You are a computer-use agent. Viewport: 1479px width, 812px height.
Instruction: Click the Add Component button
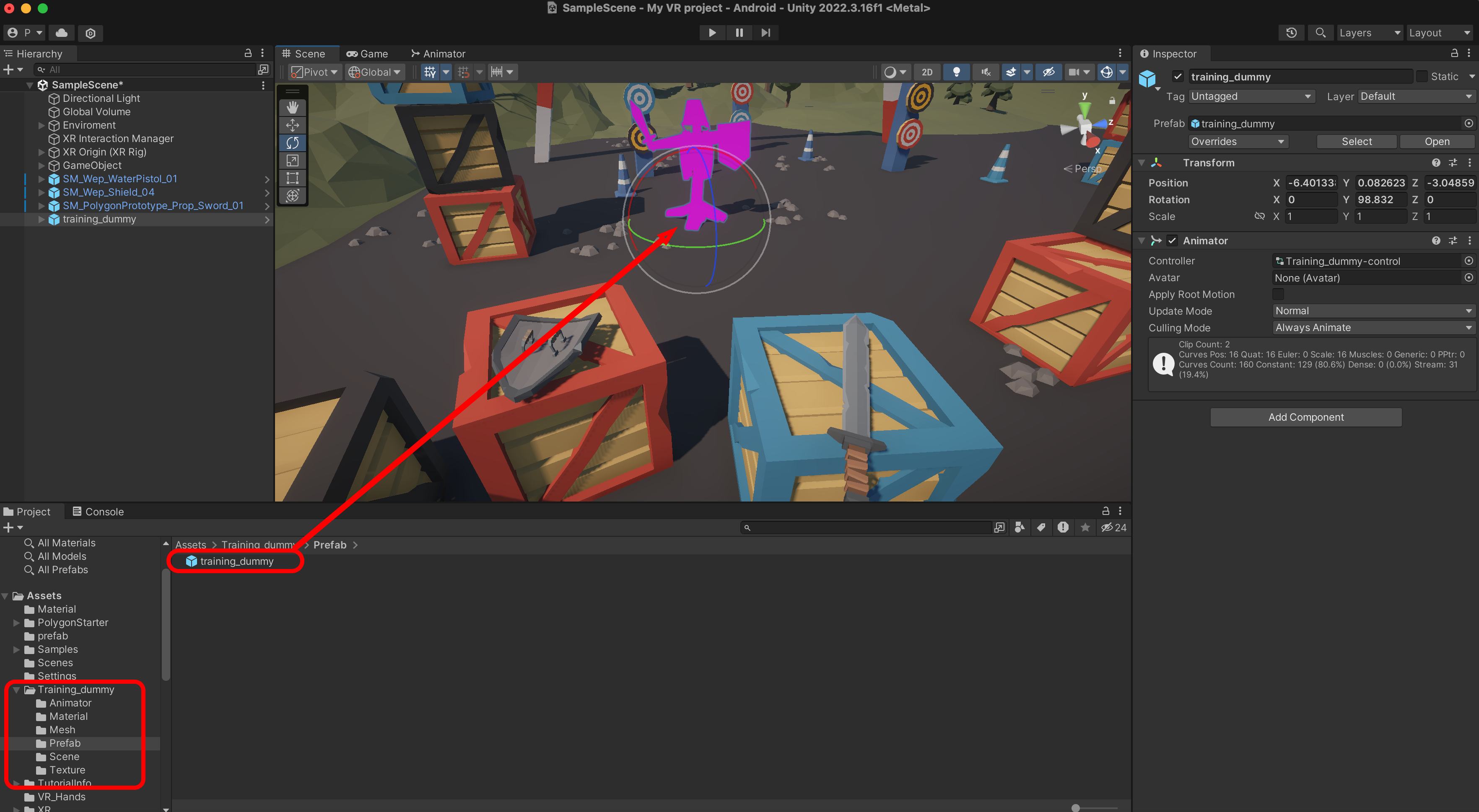[1305, 417]
